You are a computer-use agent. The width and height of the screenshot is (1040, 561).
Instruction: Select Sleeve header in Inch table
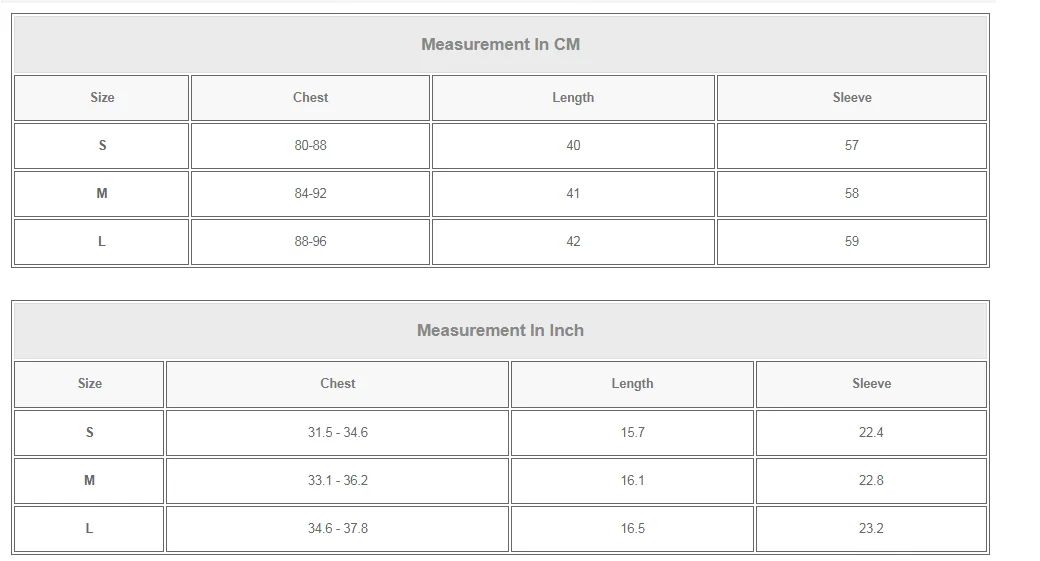[x=871, y=383]
